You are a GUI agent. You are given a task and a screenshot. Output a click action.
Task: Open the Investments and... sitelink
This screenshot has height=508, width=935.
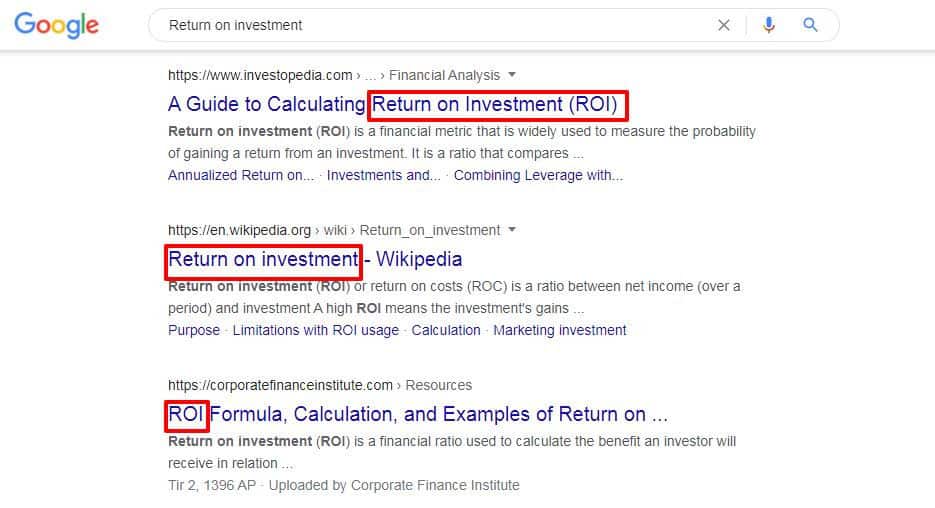coord(383,175)
